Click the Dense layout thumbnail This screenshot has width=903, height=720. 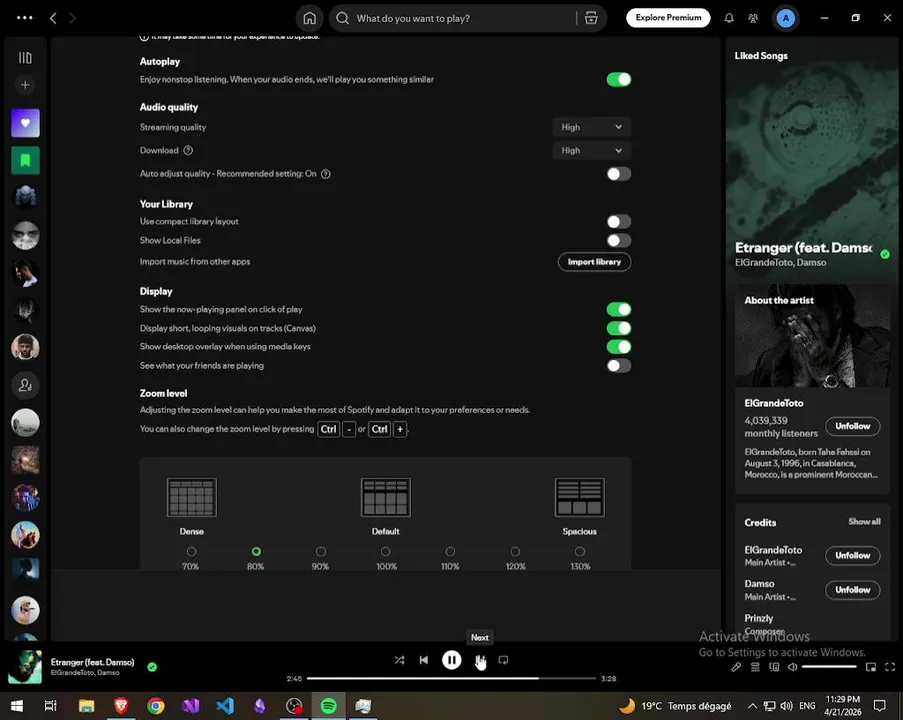pos(192,498)
